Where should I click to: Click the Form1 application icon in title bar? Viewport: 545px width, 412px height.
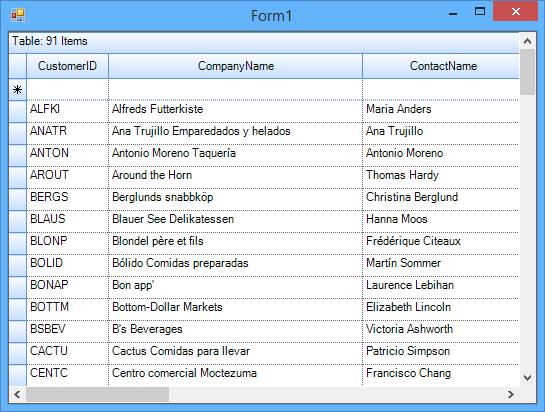[x=17, y=15]
